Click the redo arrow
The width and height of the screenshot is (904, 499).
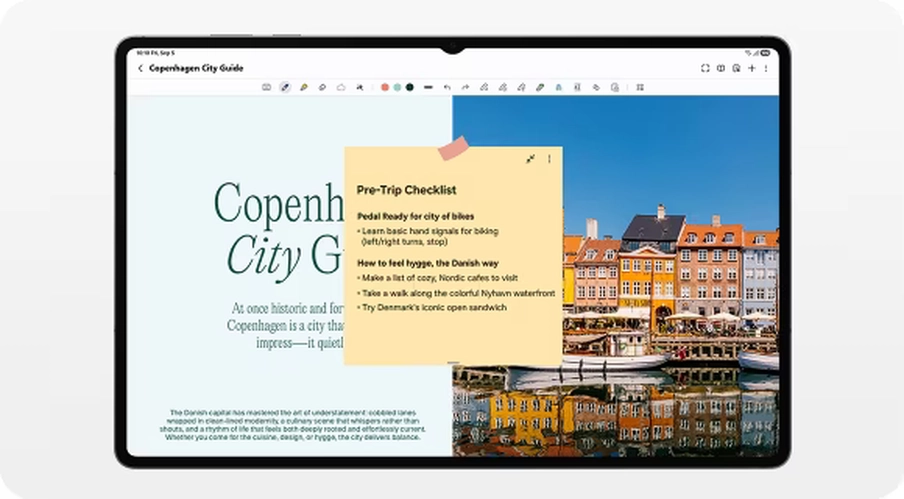(x=465, y=88)
